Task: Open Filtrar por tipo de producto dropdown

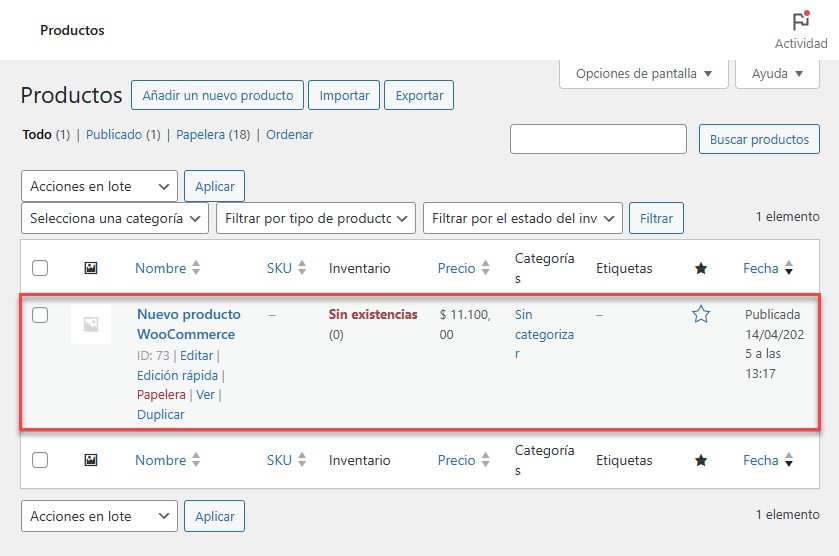Action: (315, 218)
